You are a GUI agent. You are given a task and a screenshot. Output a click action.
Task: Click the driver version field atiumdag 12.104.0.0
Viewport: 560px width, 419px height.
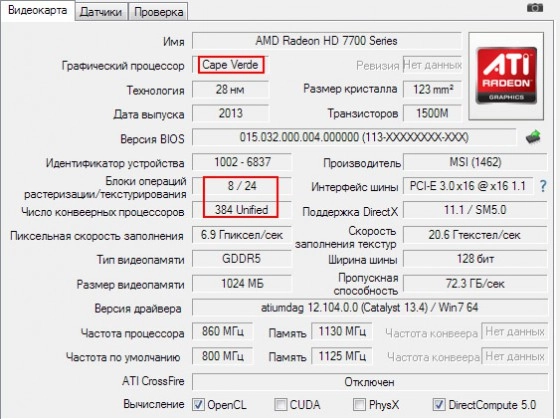pyautogui.click(x=370, y=308)
